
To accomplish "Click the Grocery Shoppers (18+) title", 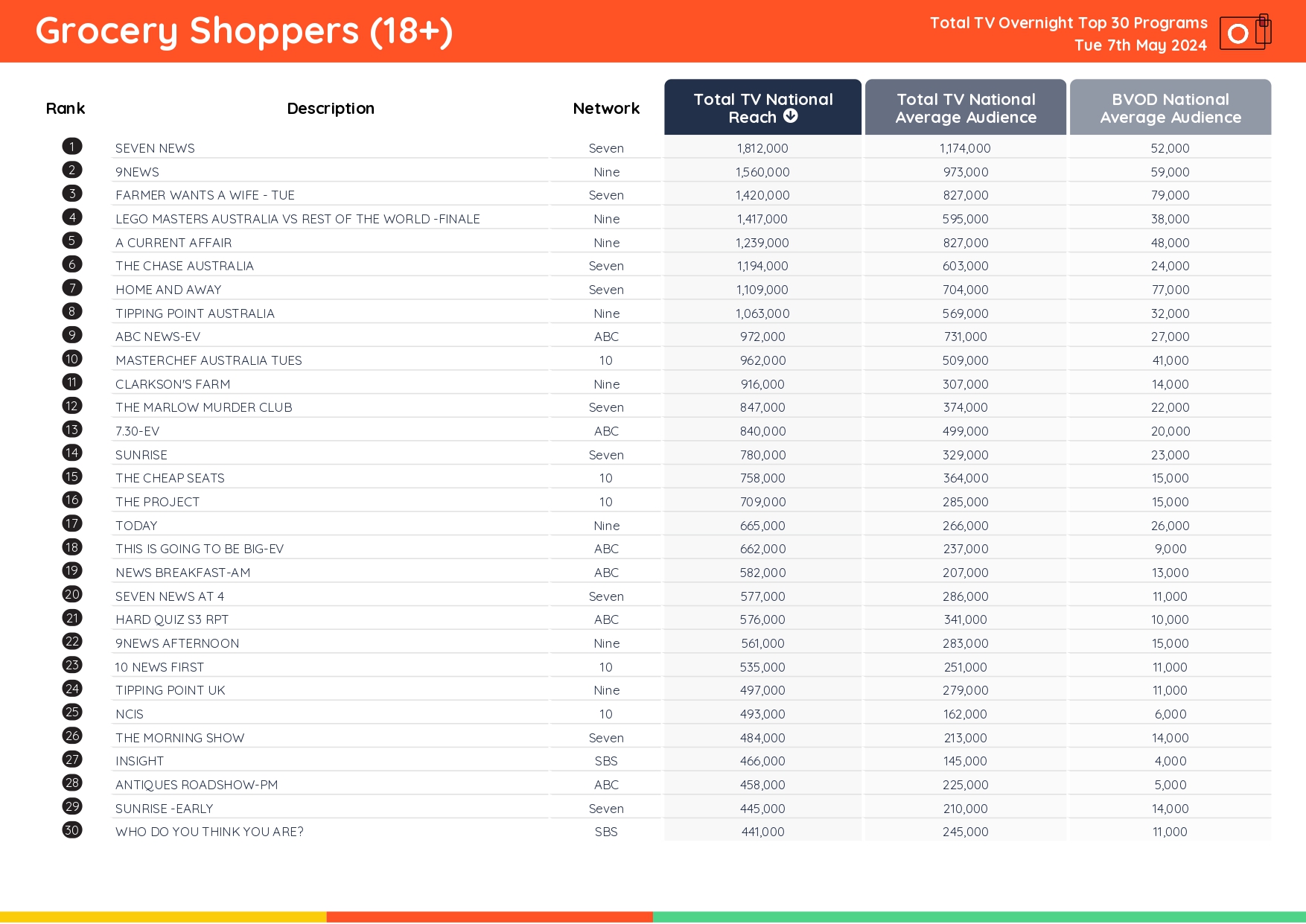I will click(244, 31).
